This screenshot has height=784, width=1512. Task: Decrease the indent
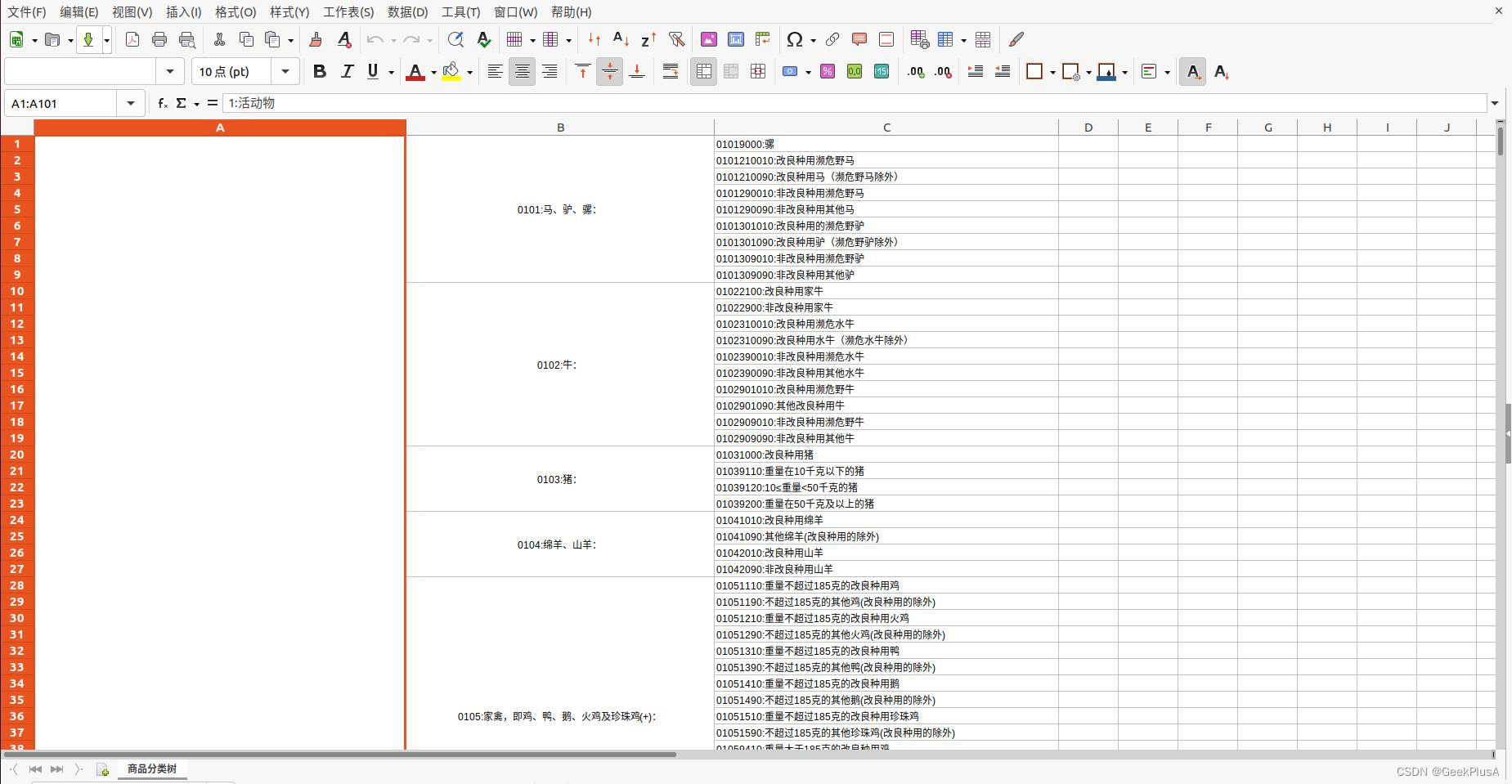click(1003, 72)
